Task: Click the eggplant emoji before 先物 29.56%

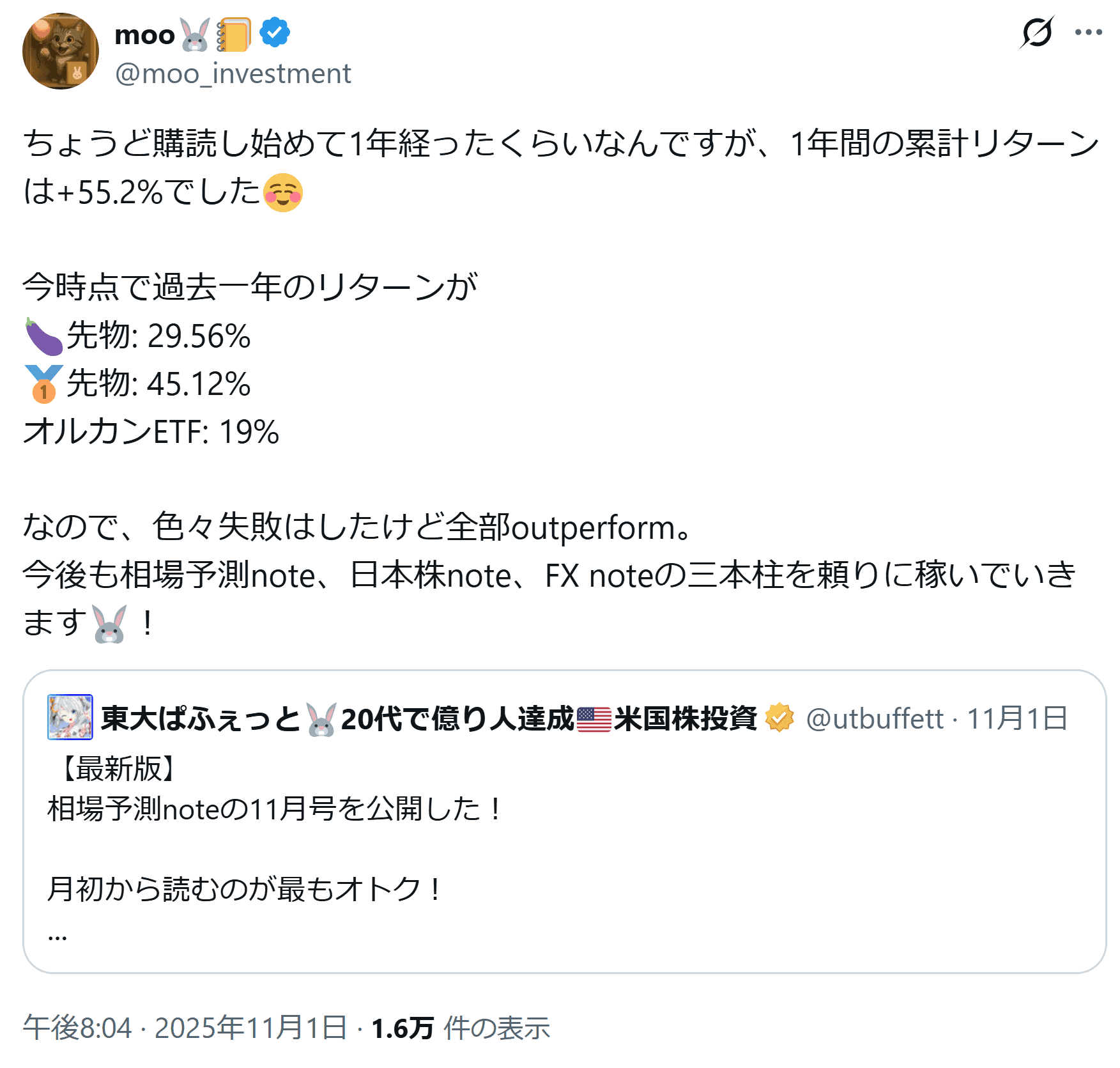Action: [x=43, y=336]
